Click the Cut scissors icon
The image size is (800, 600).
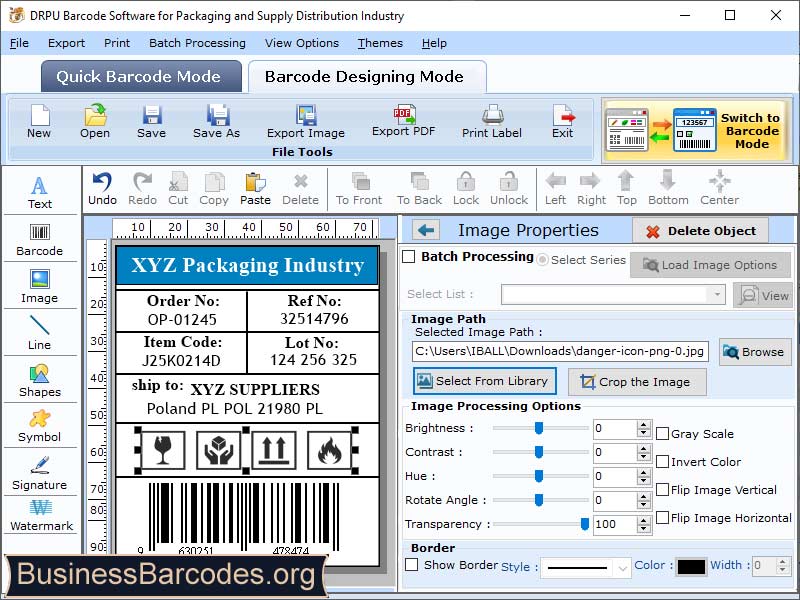178,182
